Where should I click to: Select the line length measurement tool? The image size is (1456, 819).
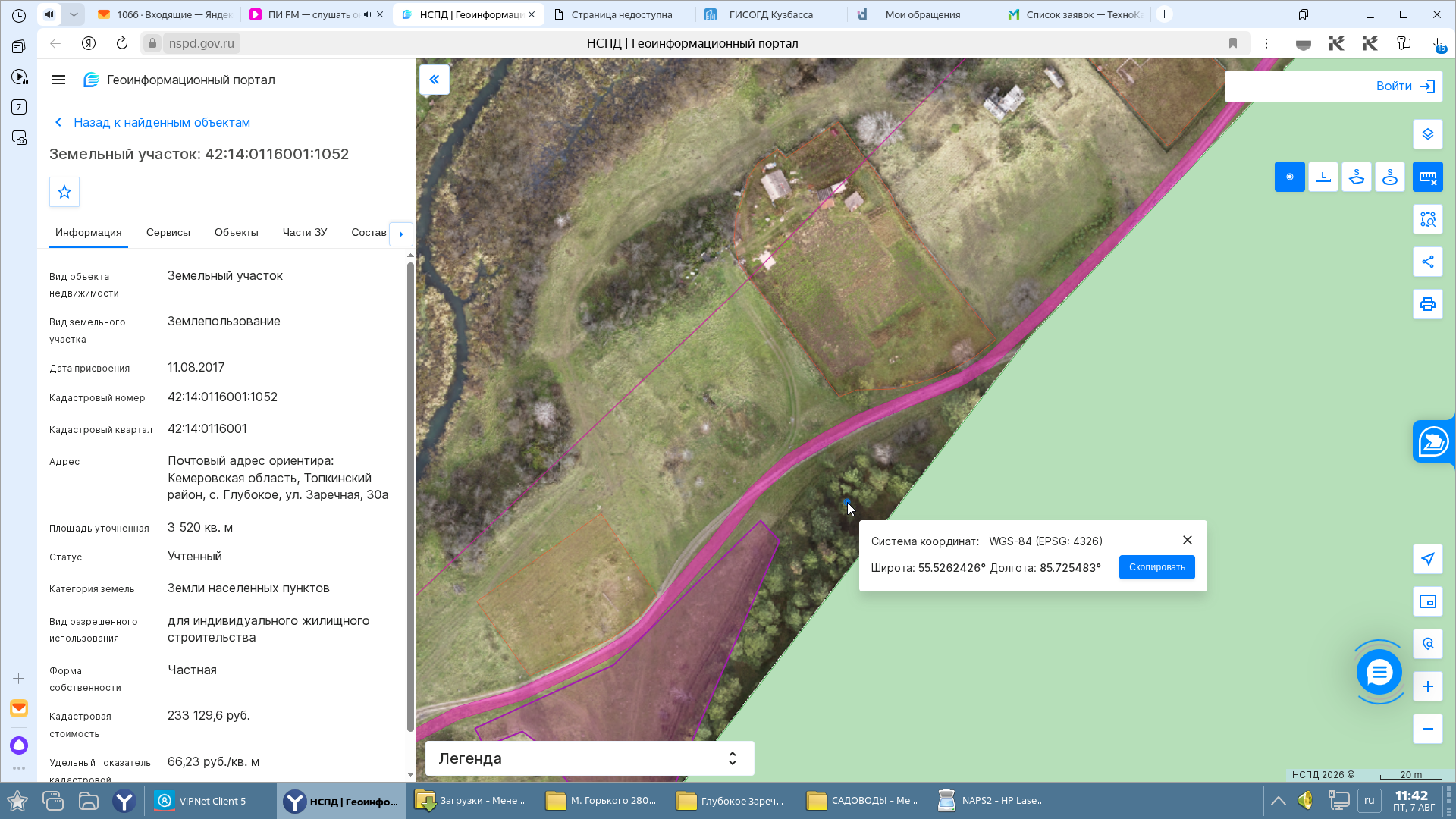click(x=1323, y=177)
